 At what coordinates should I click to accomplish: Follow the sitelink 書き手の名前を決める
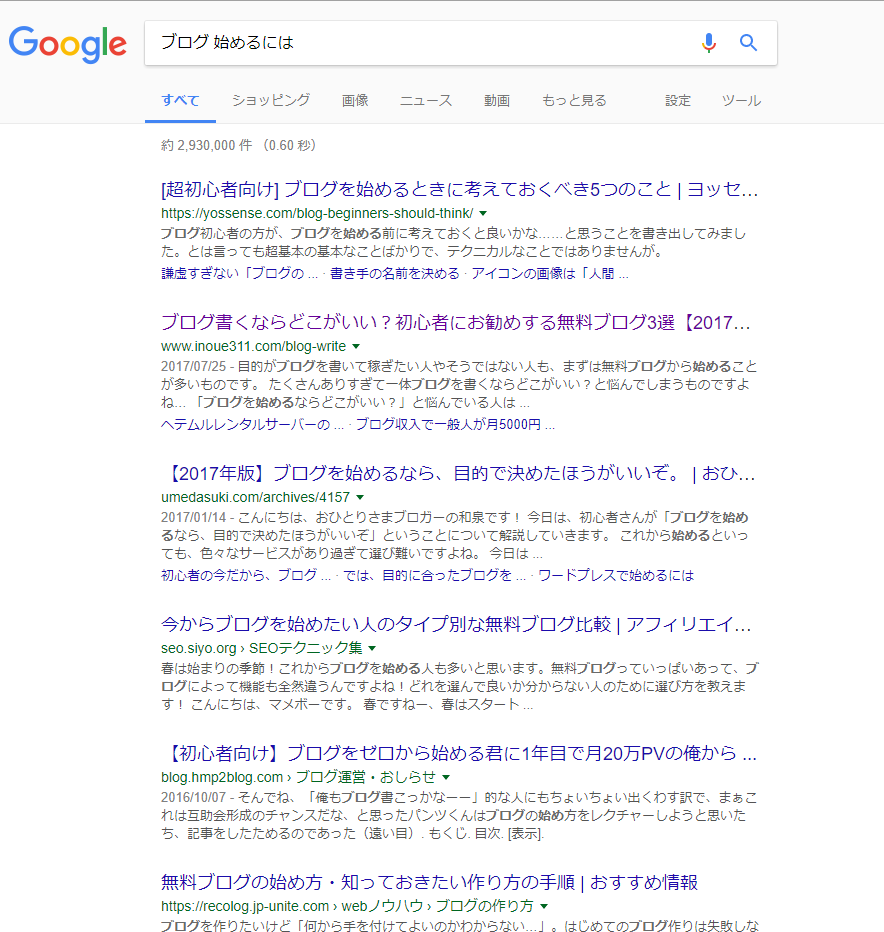[395, 273]
